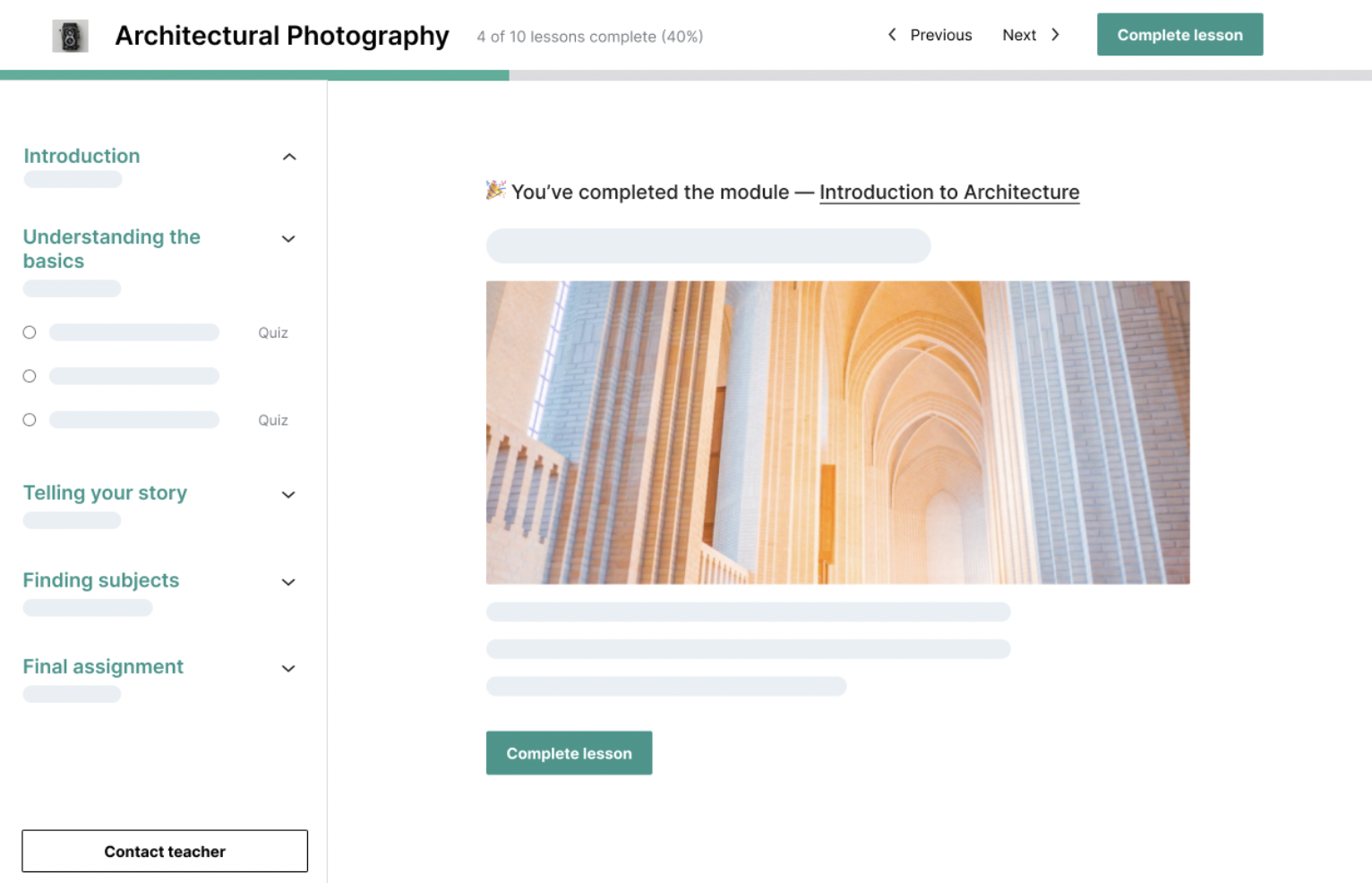This screenshot has height=883, width=1372.
Task: Open the first lesson row placeholder
Action: point(134,332)
